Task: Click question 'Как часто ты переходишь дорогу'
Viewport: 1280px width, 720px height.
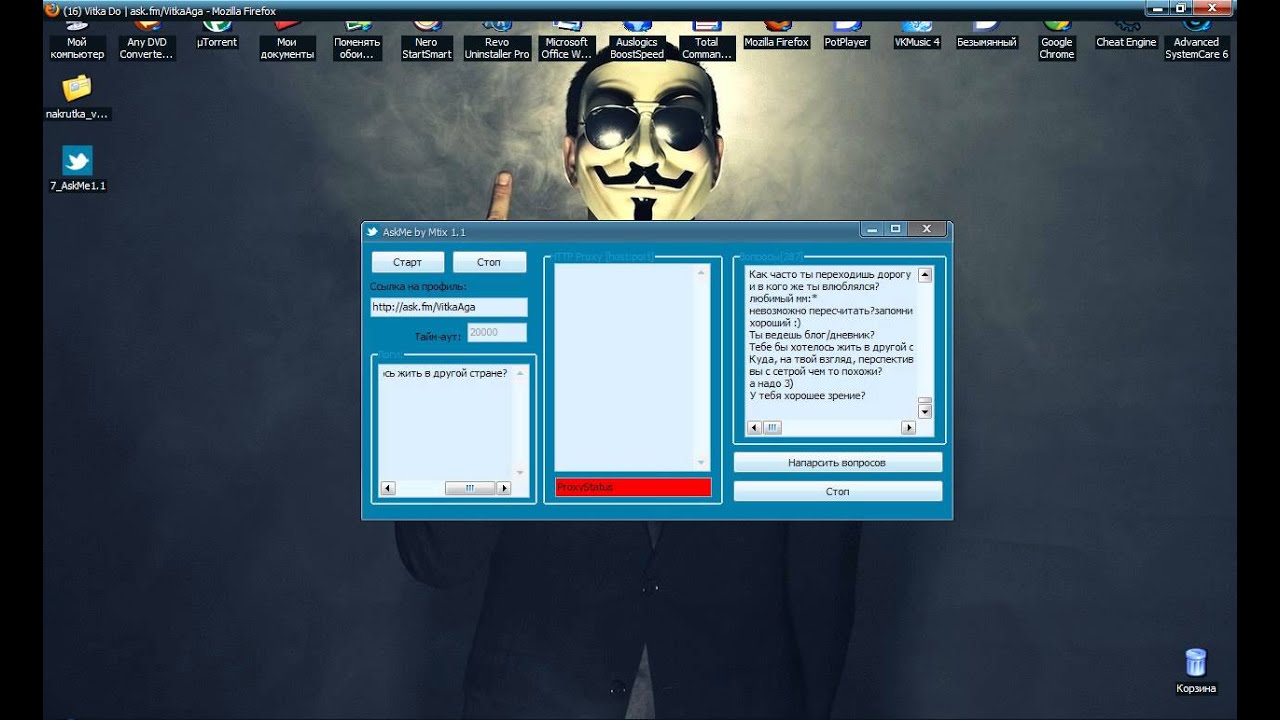Action: (830, 274)
